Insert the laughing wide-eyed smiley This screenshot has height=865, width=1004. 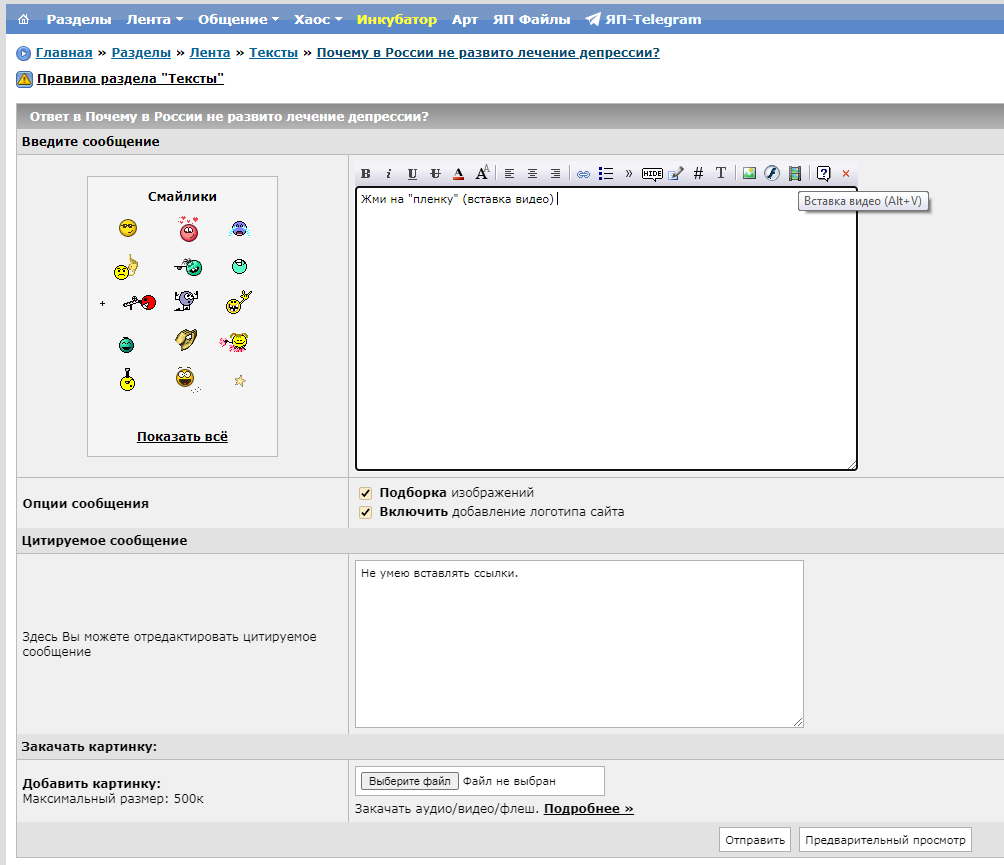(x=186, y=378)
